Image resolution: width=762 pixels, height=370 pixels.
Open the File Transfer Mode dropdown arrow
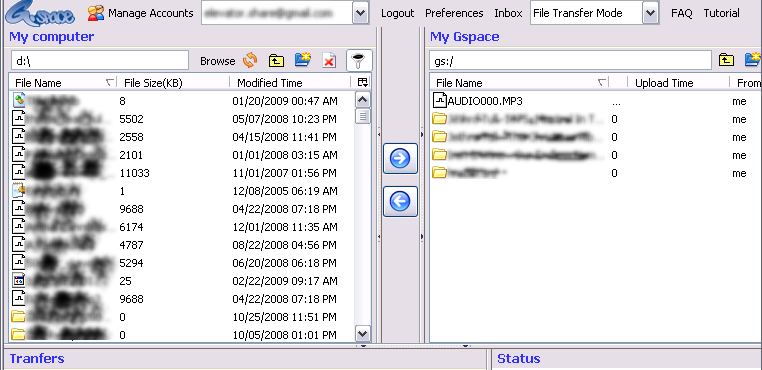click(x=651, y=13)
